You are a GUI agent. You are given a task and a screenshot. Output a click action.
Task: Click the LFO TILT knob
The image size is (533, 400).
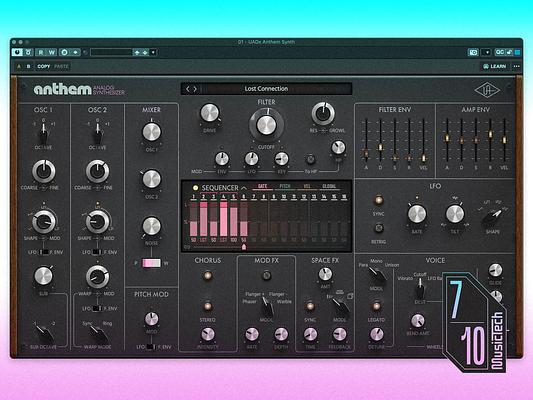pyautogui.click(x=455, y=214)
